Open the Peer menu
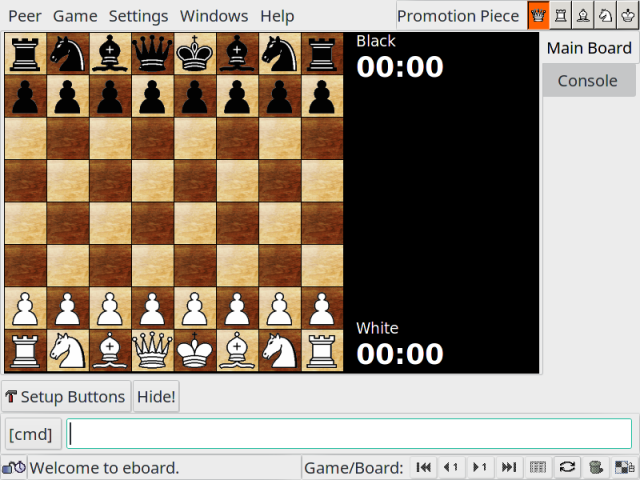This screenshot has height=480, width=640. coord(25,16)
